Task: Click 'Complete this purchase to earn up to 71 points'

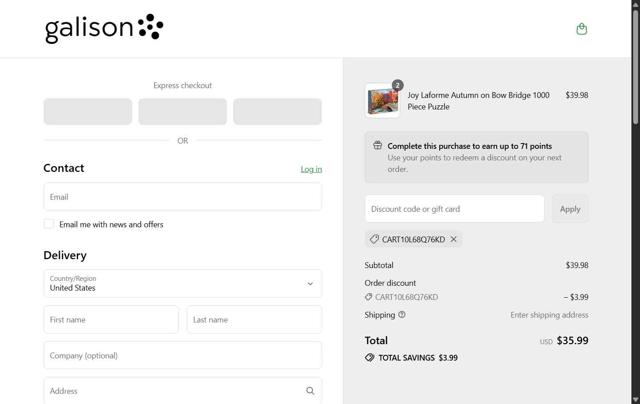Action: click(470, 146)
